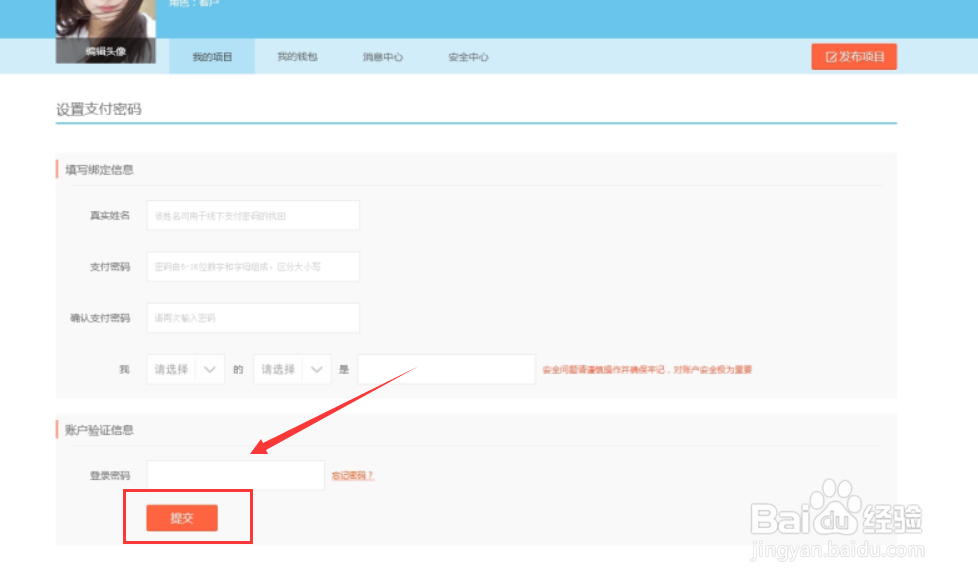Click the 确认支付密码 confirm password field

point(252,318)
